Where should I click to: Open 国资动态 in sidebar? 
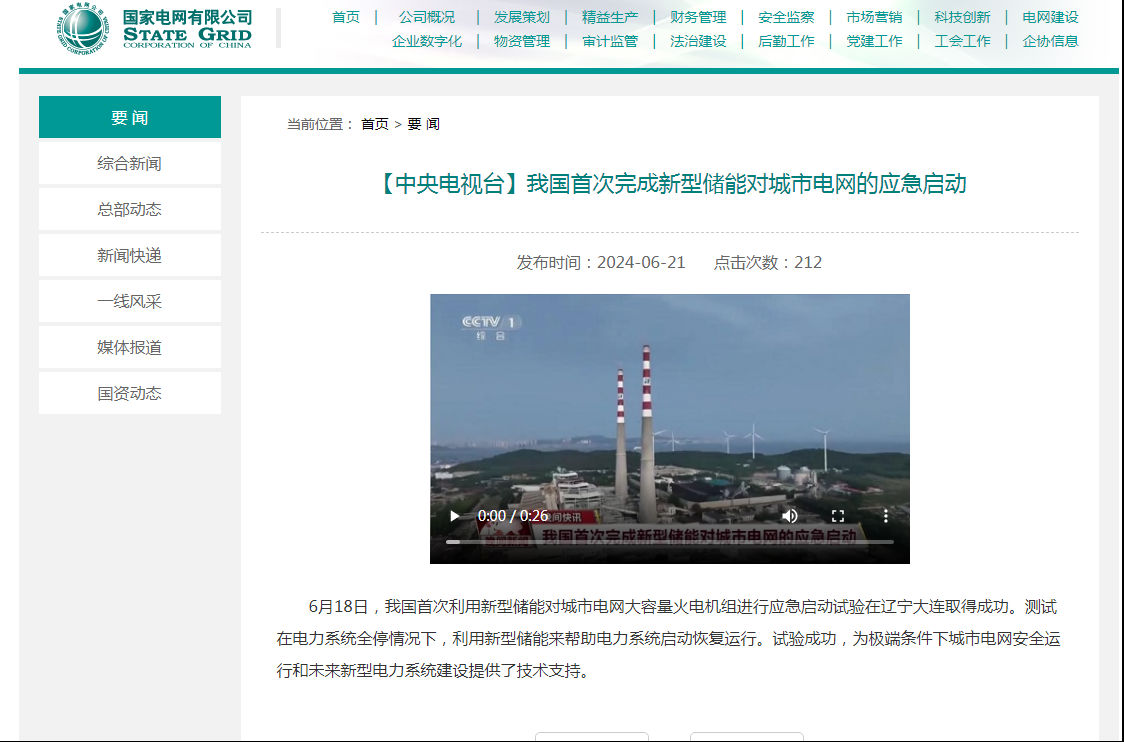tap(130, 394)
